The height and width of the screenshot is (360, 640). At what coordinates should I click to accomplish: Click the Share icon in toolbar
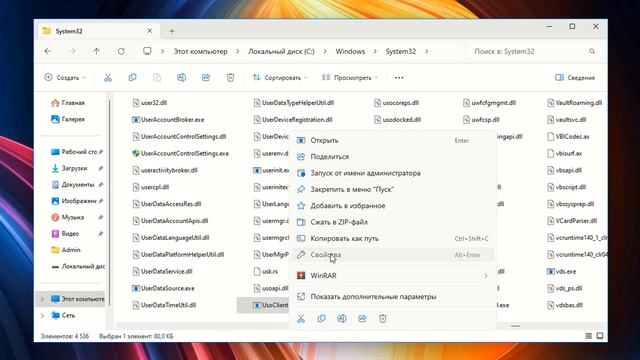(x=206, y=78)
